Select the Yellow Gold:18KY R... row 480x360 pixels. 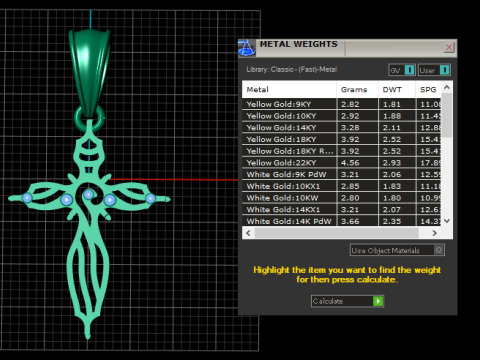pyautogui.click(x=342, y=151)
